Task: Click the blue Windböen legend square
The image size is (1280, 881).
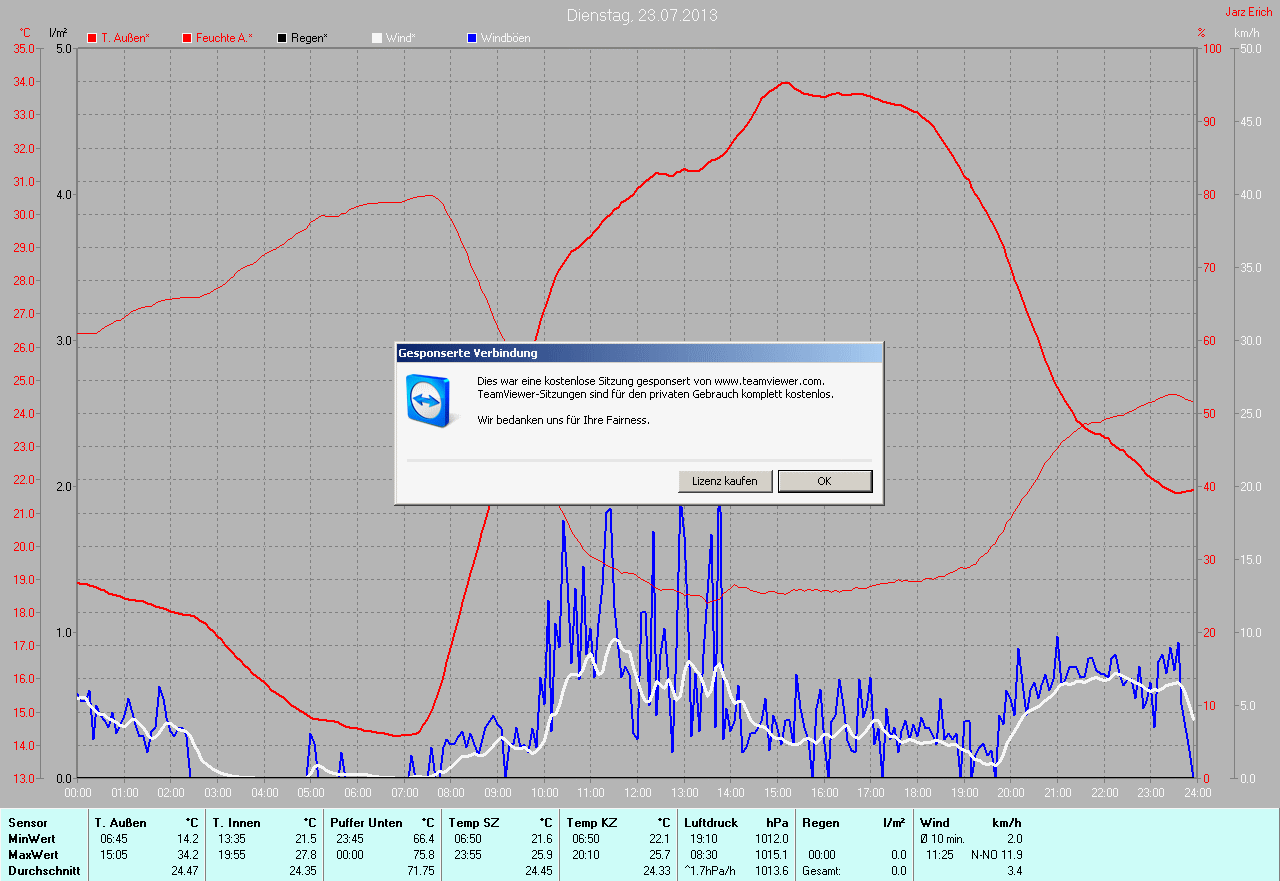Action: point(472,38)
